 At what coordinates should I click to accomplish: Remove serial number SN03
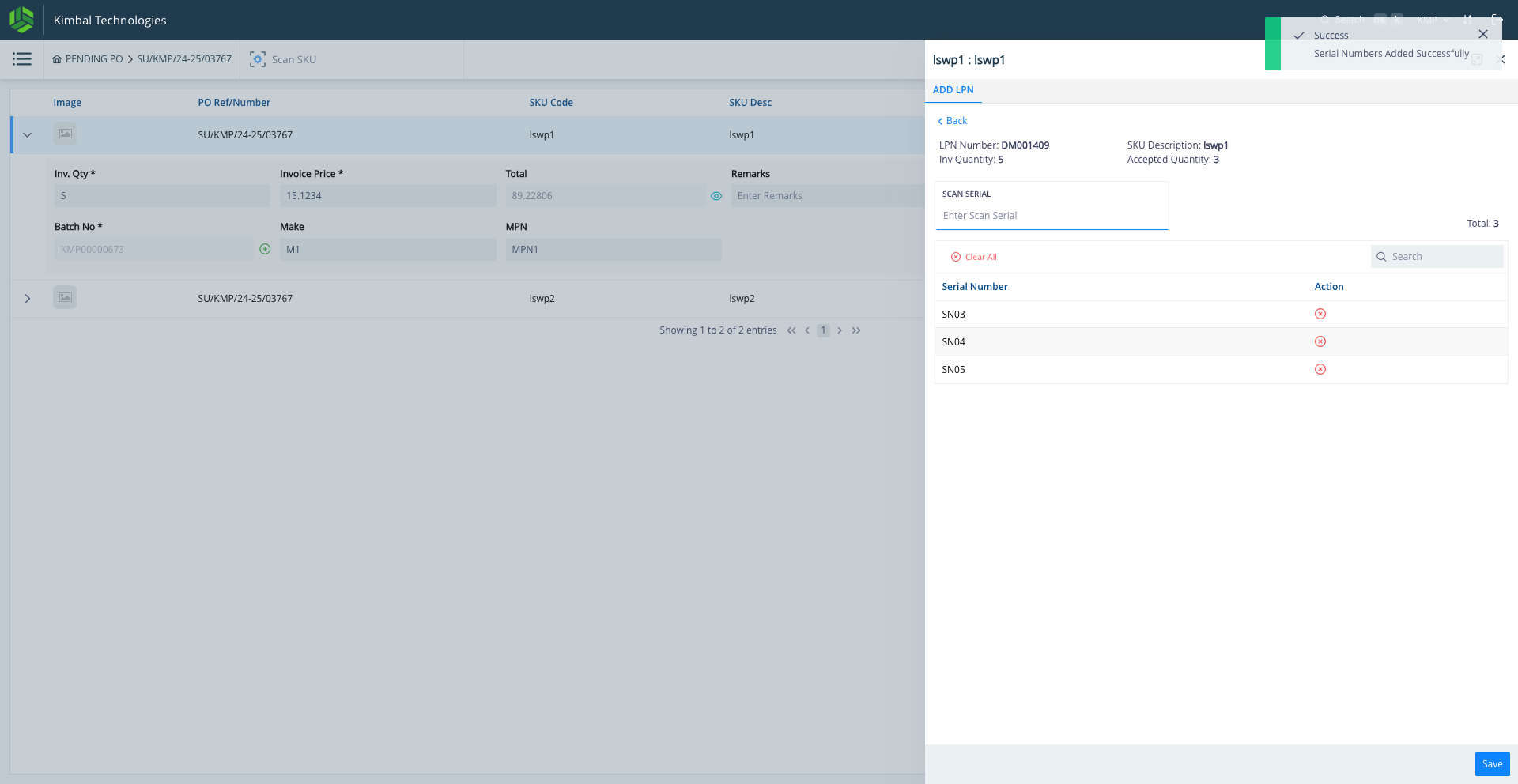pyautogui.click(x=1320, y=314)
